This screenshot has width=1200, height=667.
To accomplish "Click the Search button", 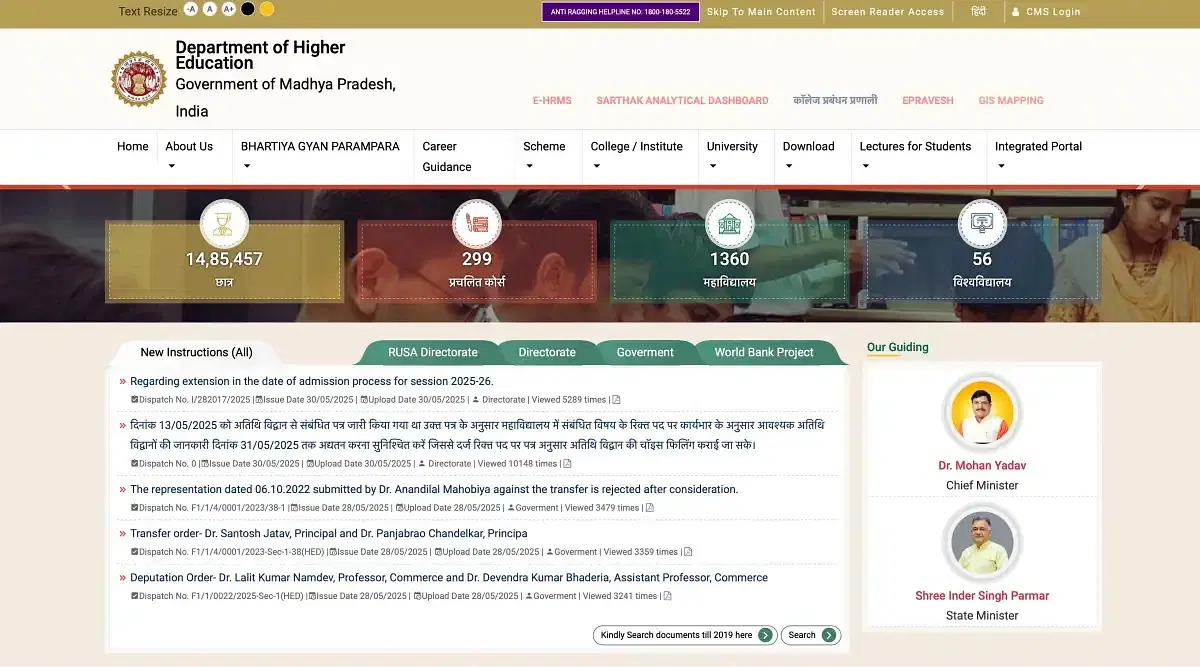I will pos(810,635).
